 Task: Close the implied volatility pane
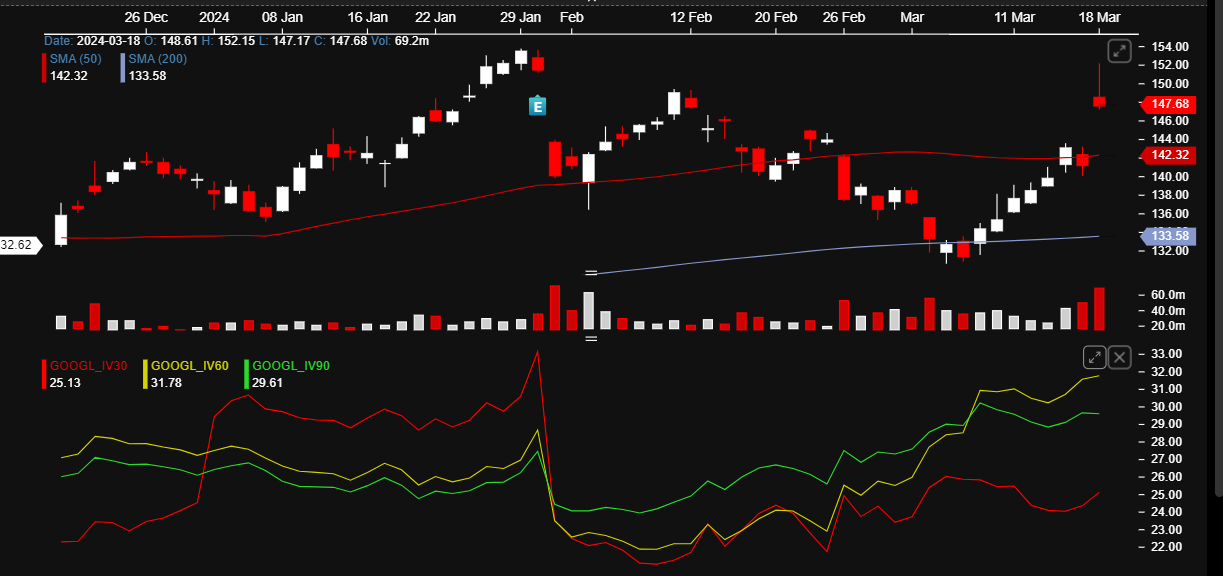point(1120,357)
